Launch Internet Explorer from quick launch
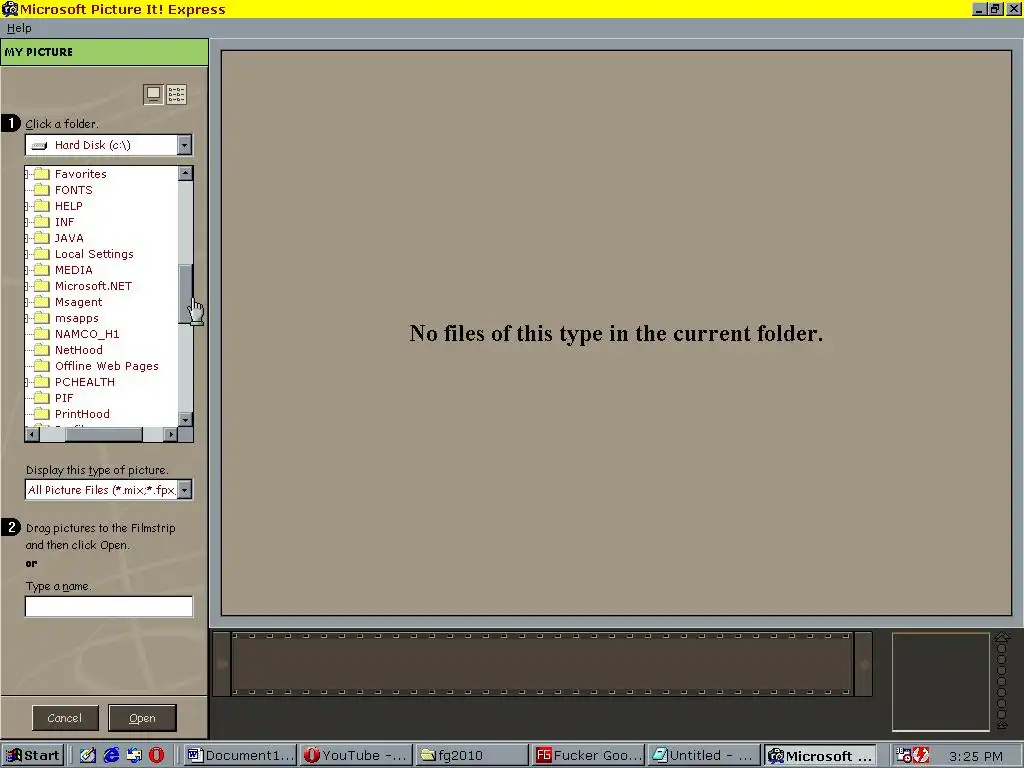 (112, 756)
